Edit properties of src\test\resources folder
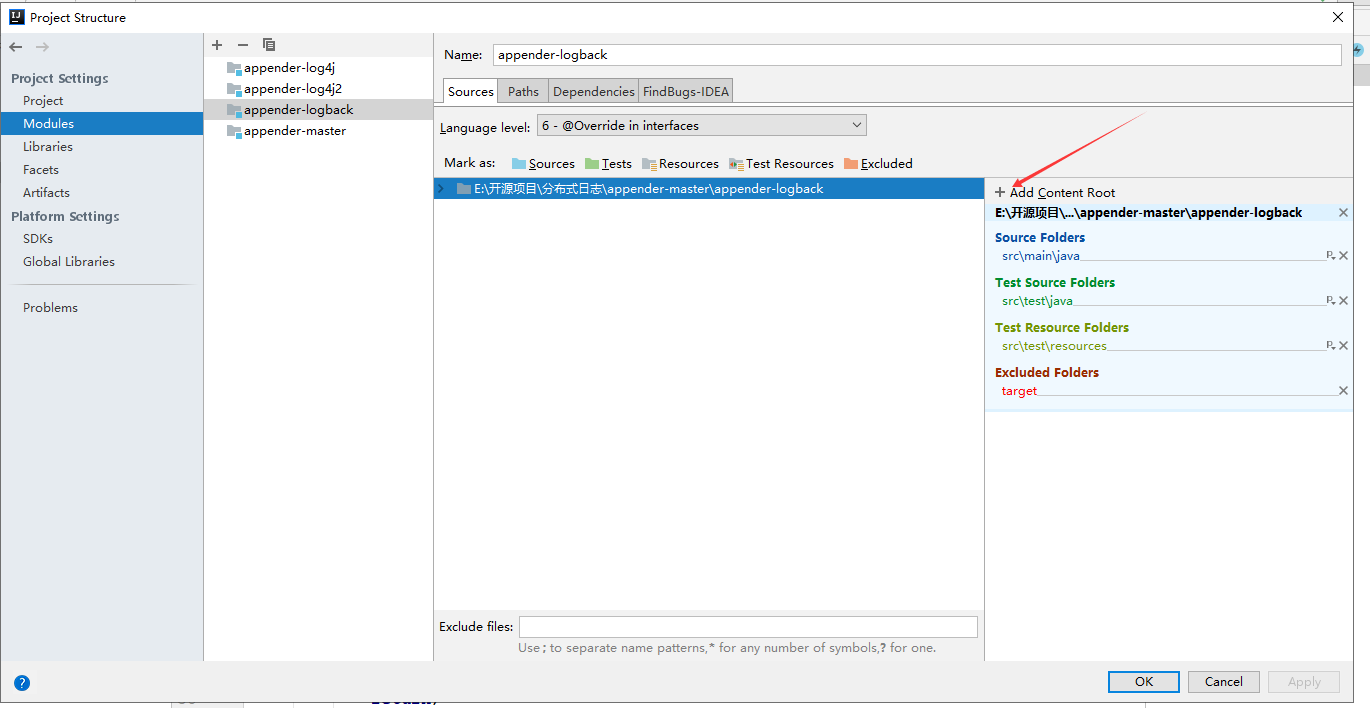The height and width of the screenshot is (708, 1370). (x=1331, y=346)
